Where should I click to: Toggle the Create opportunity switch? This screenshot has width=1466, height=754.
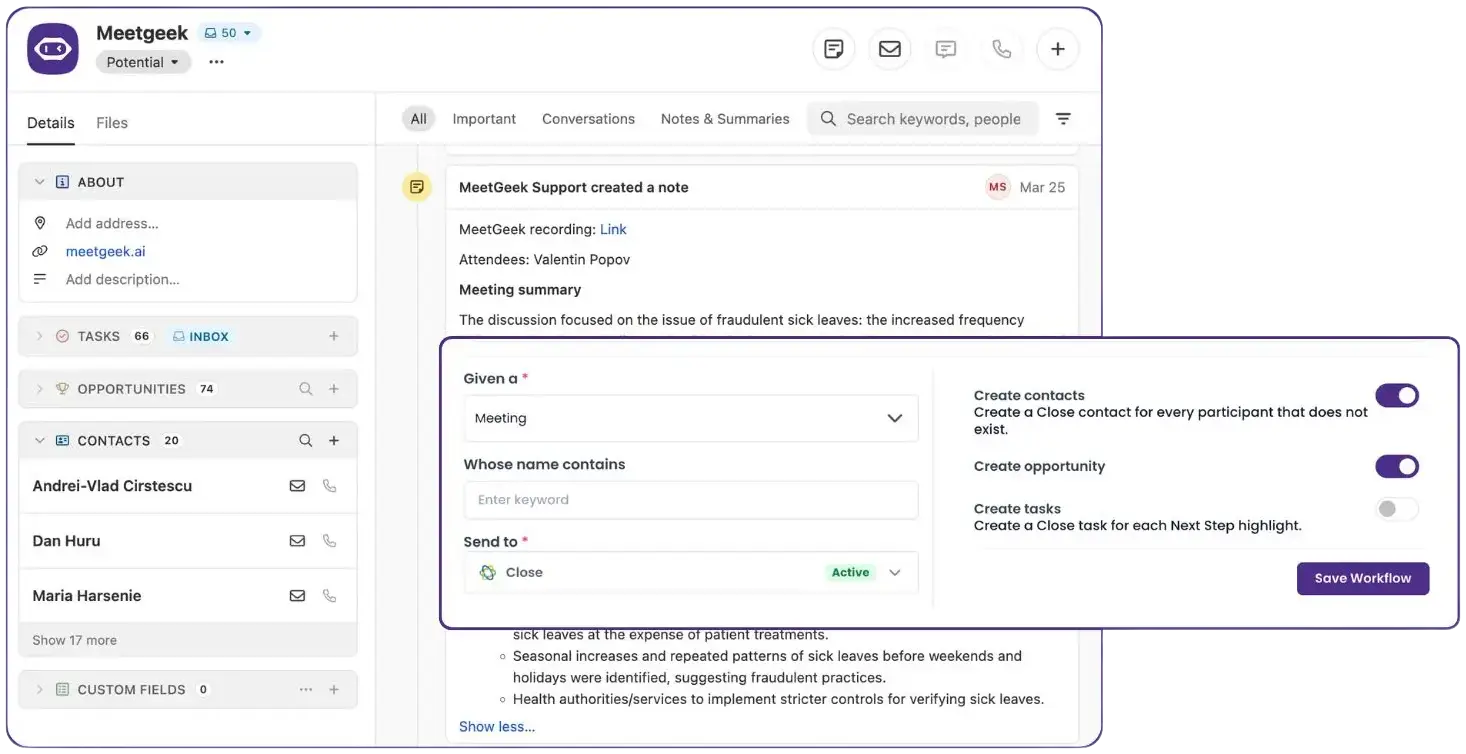[x=1397, y=466]
